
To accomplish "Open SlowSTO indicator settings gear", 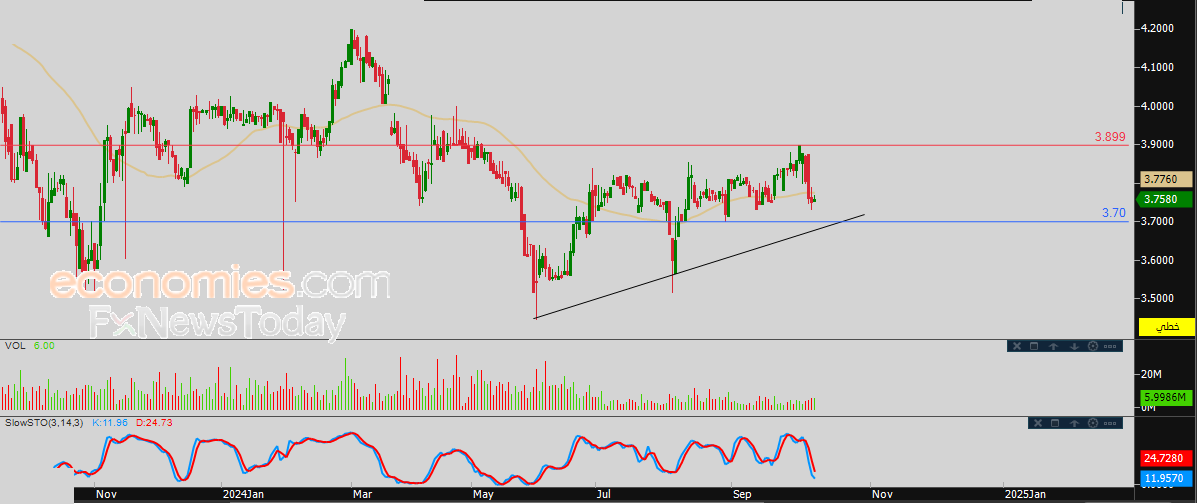I will 1092,423.
